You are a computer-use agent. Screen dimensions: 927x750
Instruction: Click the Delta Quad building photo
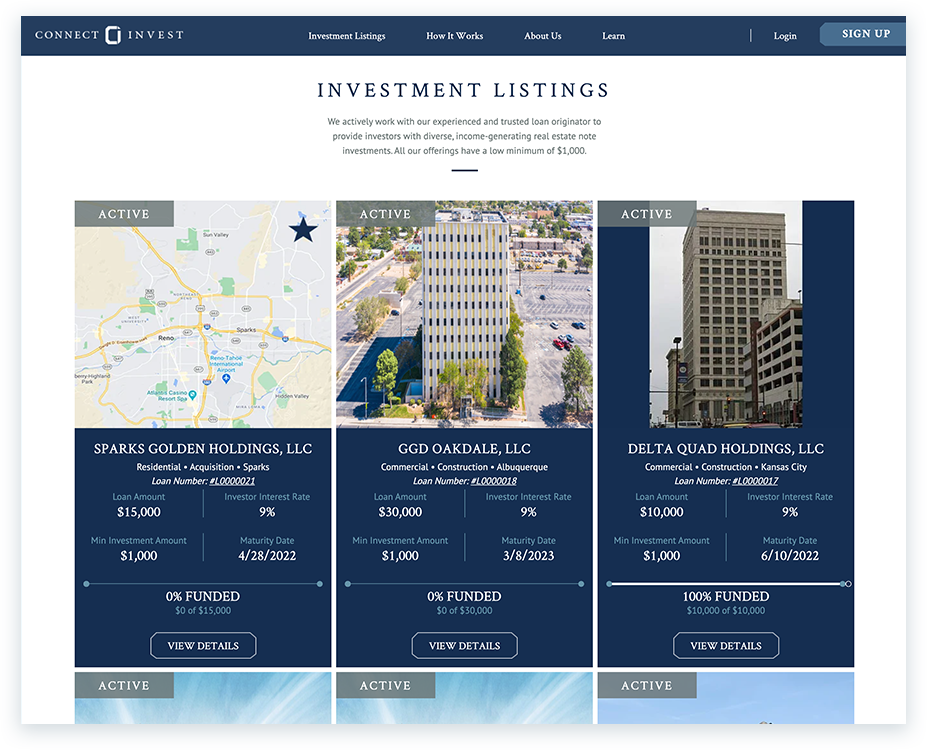(725, 315)
